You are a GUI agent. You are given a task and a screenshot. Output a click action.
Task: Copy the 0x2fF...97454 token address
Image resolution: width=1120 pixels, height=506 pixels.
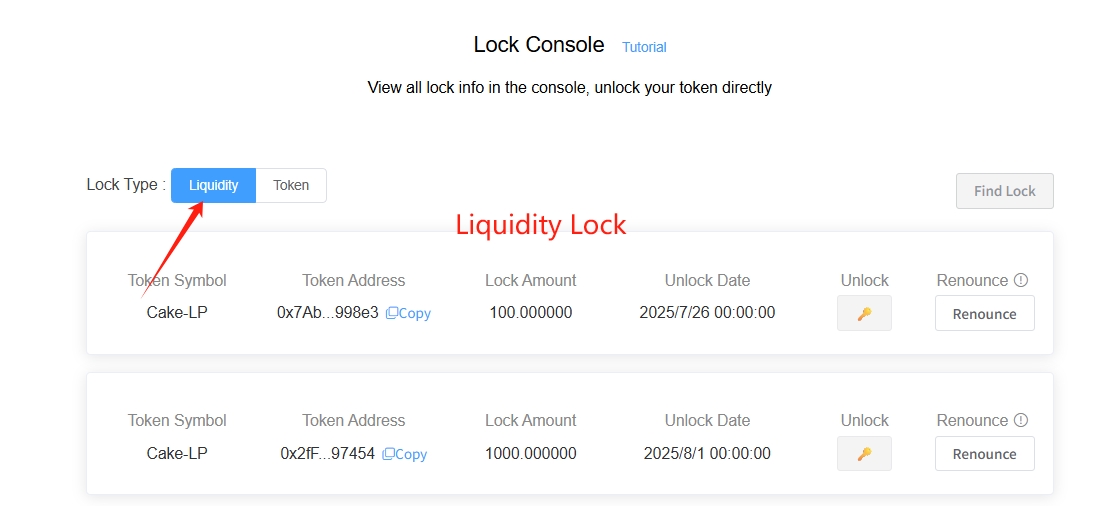point(405,454)
